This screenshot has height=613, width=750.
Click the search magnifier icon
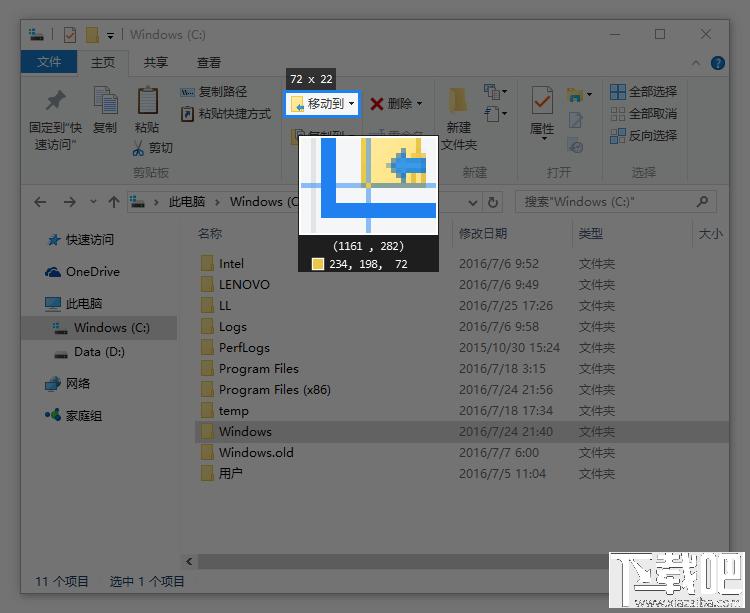tap(702, 202)
